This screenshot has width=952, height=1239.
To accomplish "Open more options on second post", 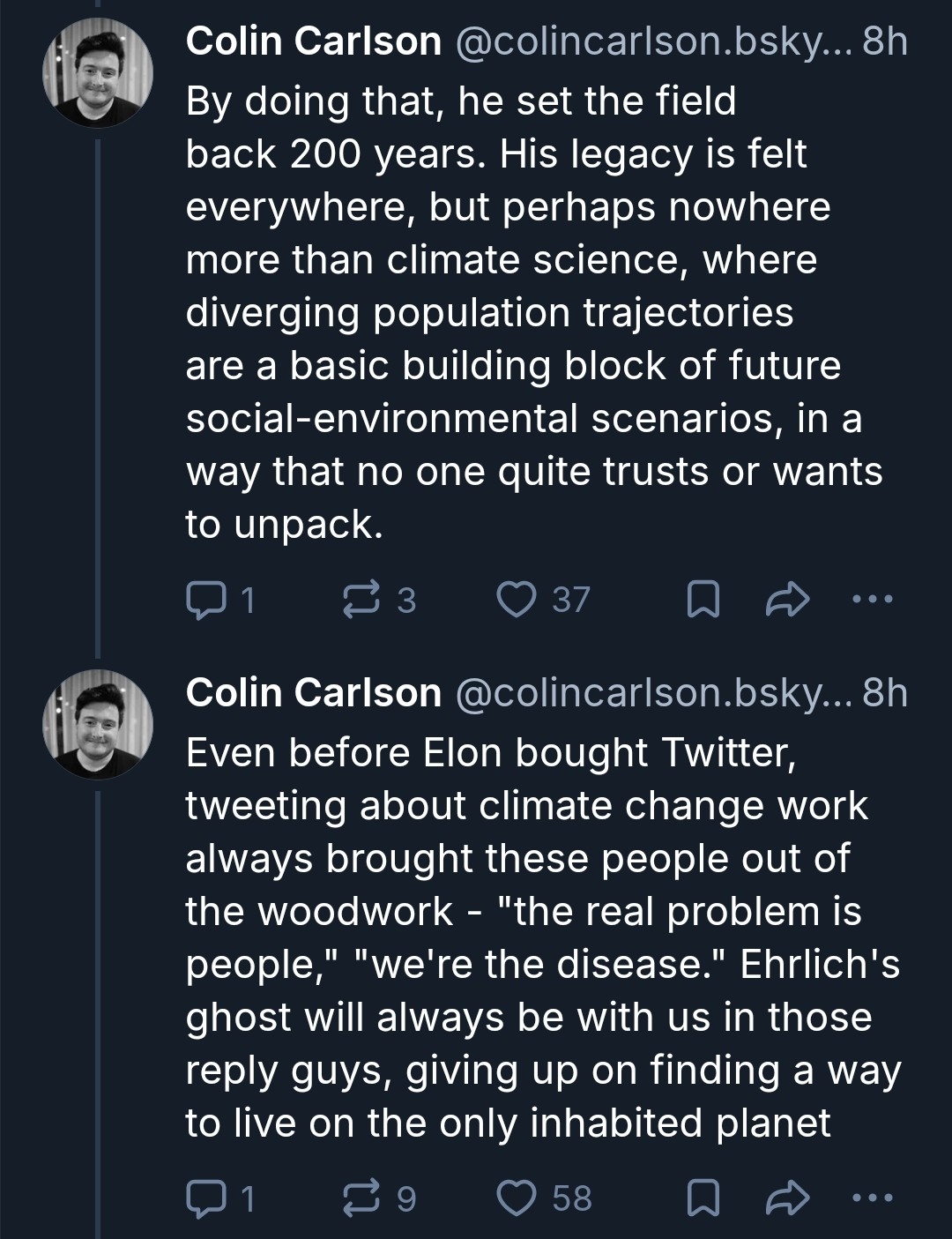I will click(873, 1199).
